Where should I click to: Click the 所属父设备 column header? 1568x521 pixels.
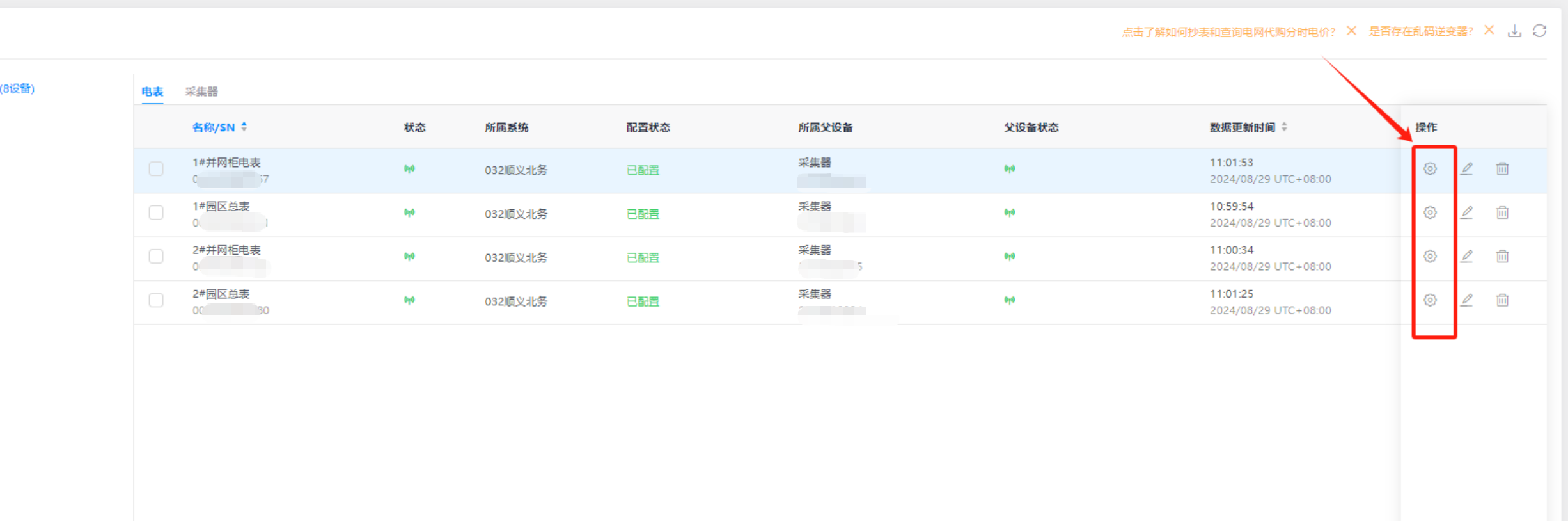click(826, 127)
